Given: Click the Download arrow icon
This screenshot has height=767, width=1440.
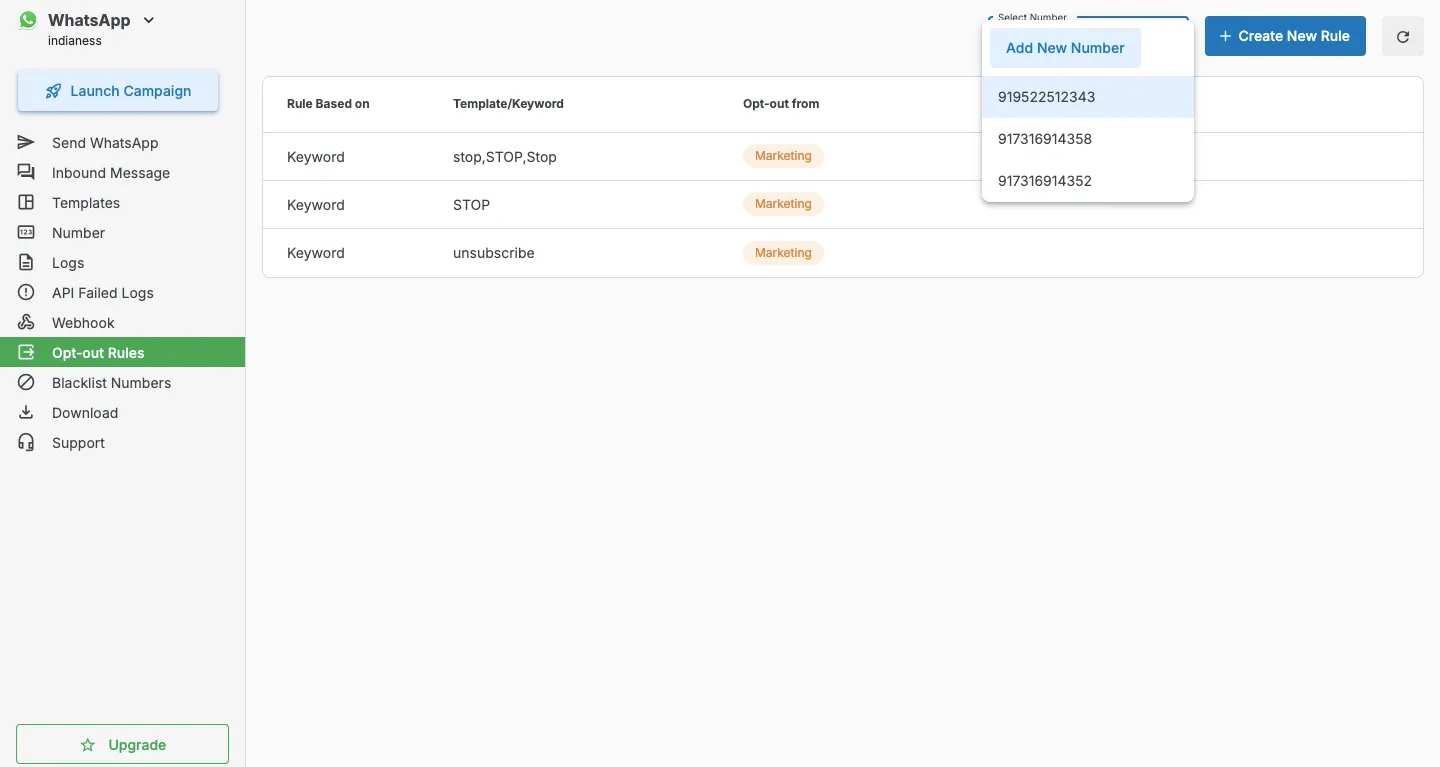Looking at the screenshot, I should click(26, 413).
